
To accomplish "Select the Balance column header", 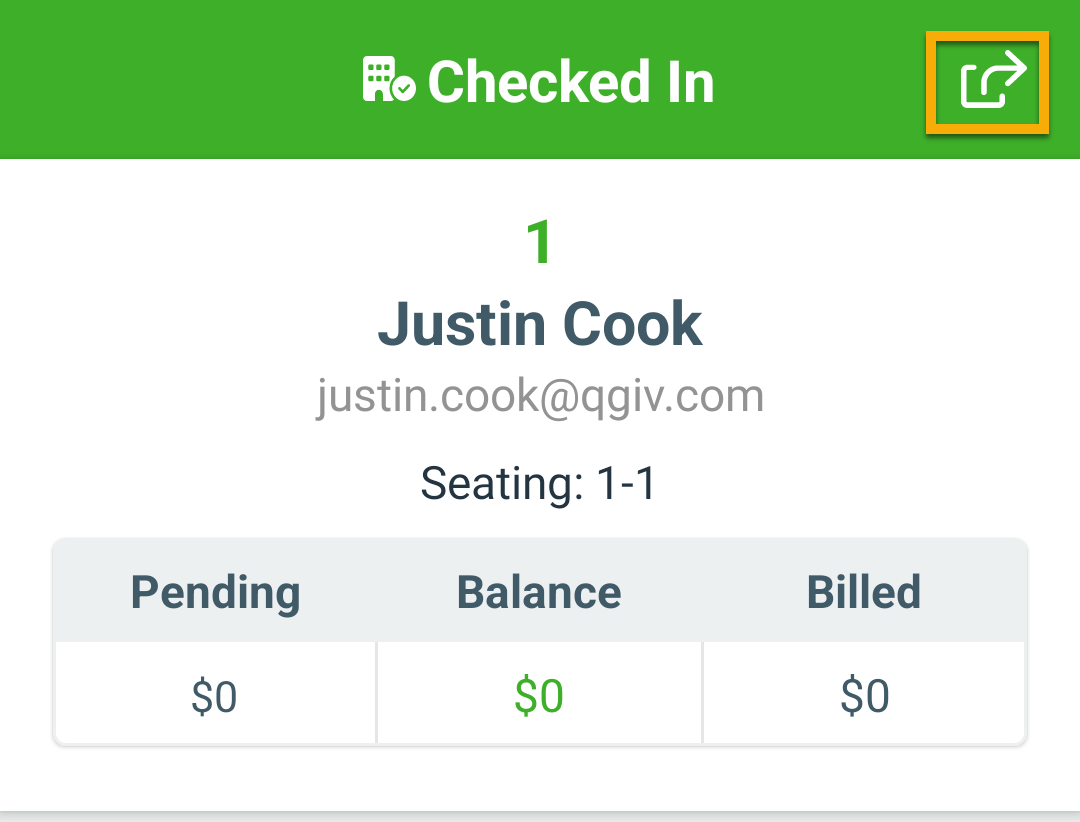I will [x=539, y=592].
